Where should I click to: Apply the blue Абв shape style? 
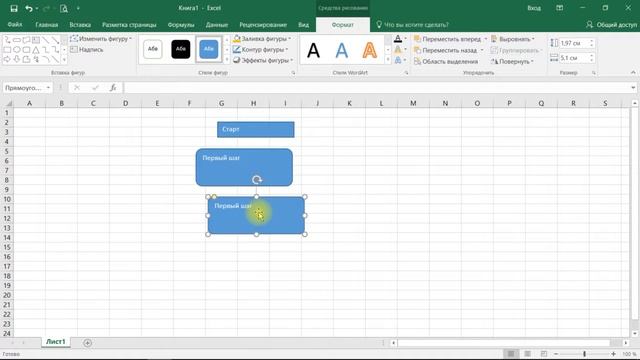pos(209,49)
